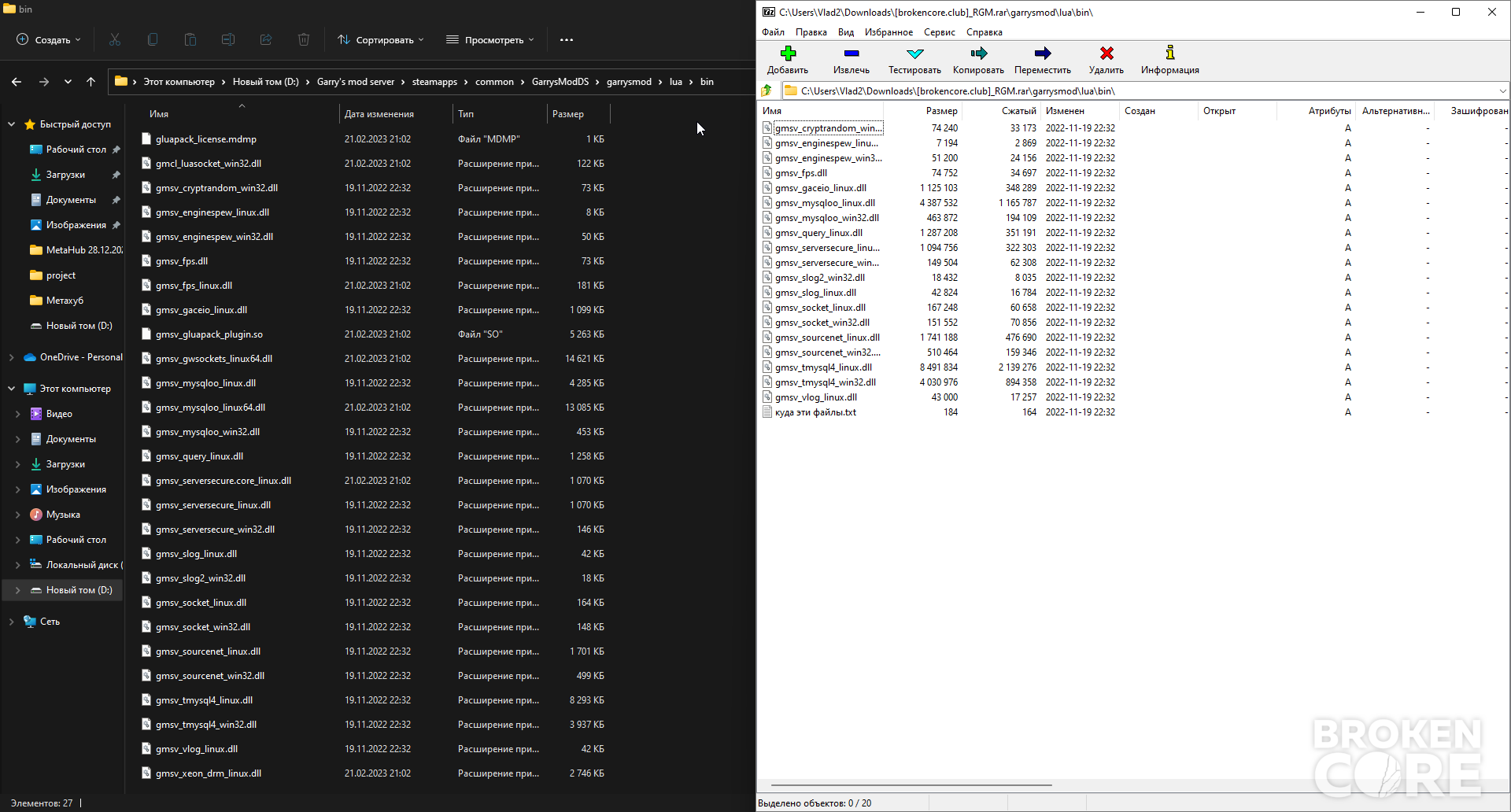Open the Правка menu in 7-Zip
This screenshot has width=1511, height=812.
(811, 32)
